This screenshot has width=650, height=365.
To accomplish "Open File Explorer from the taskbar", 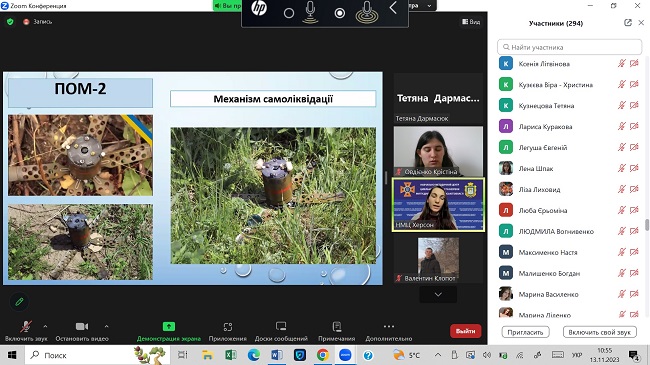I will (207, 355).
